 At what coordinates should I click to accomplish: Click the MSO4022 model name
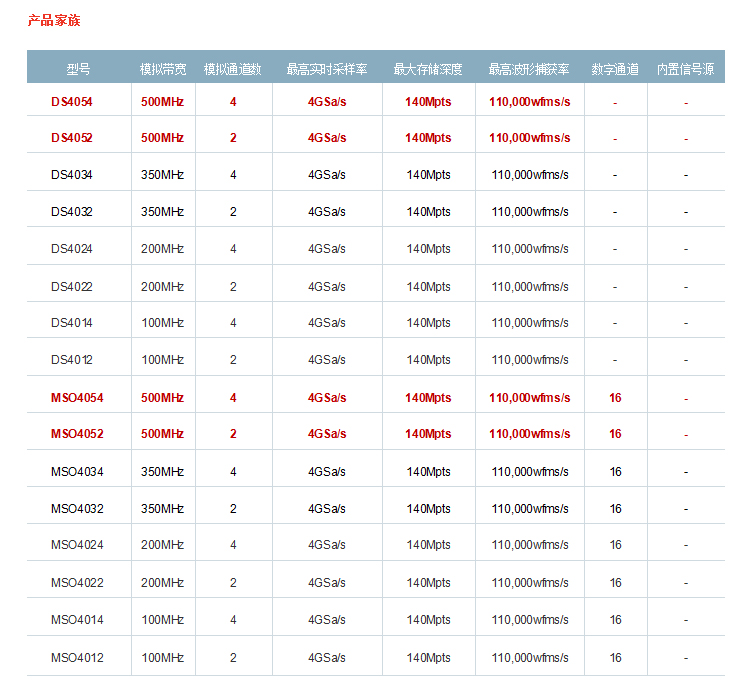pos(77,583)
